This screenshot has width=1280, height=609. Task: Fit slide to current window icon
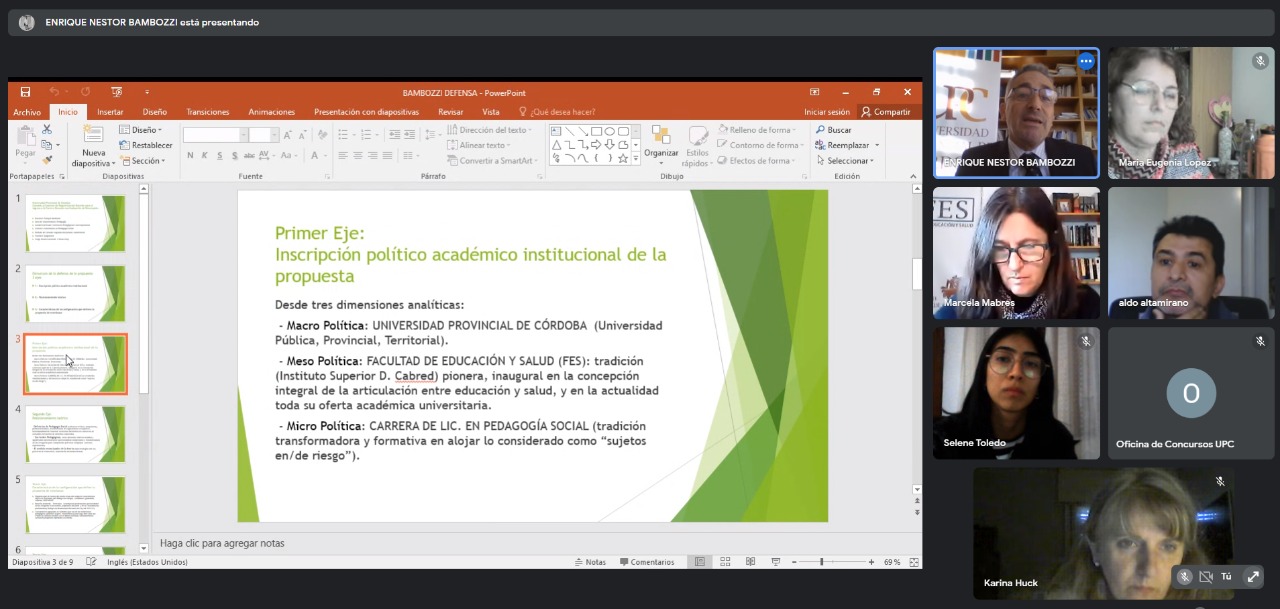912,562
